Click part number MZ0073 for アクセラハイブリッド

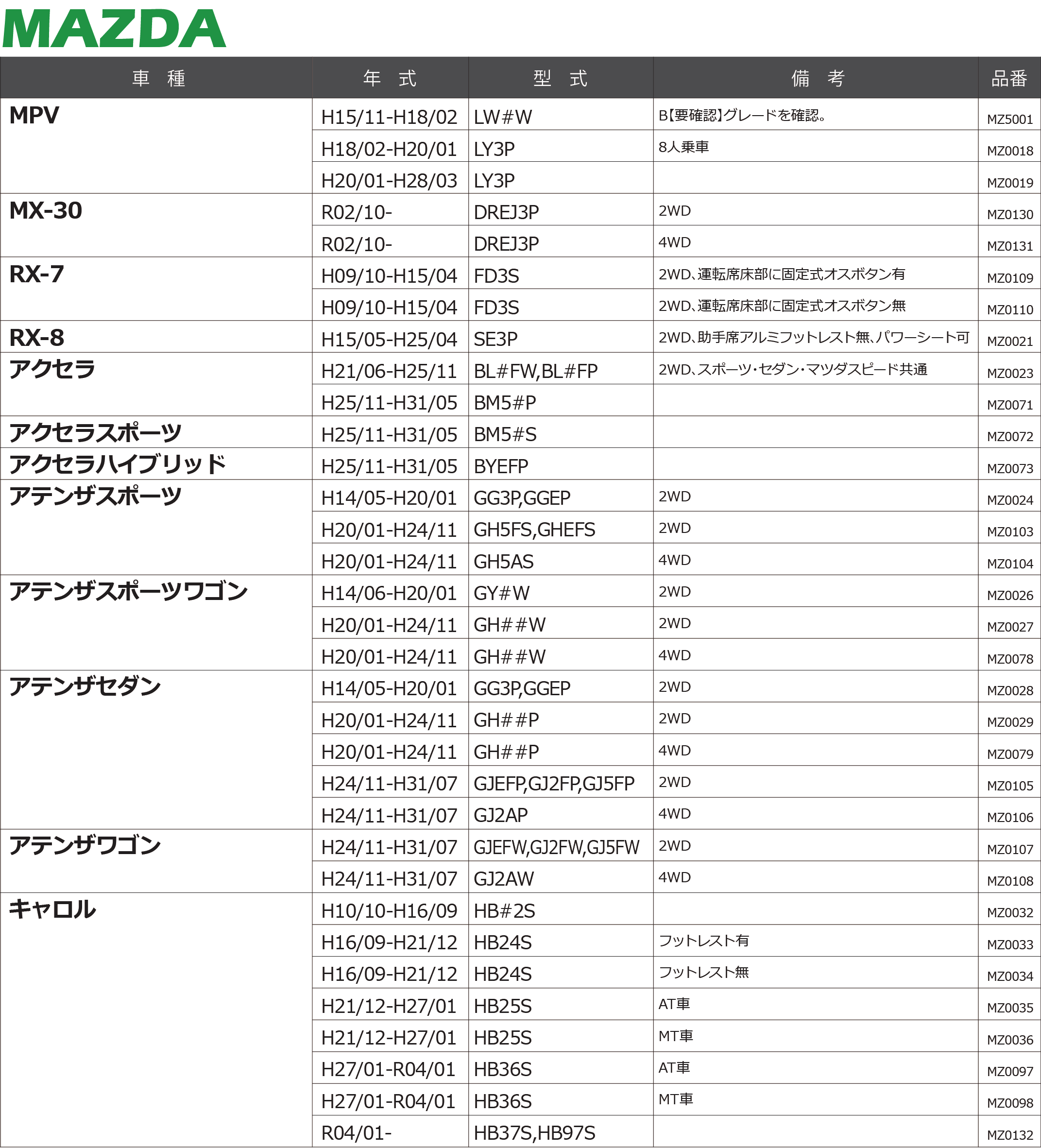click(1010, 469)
